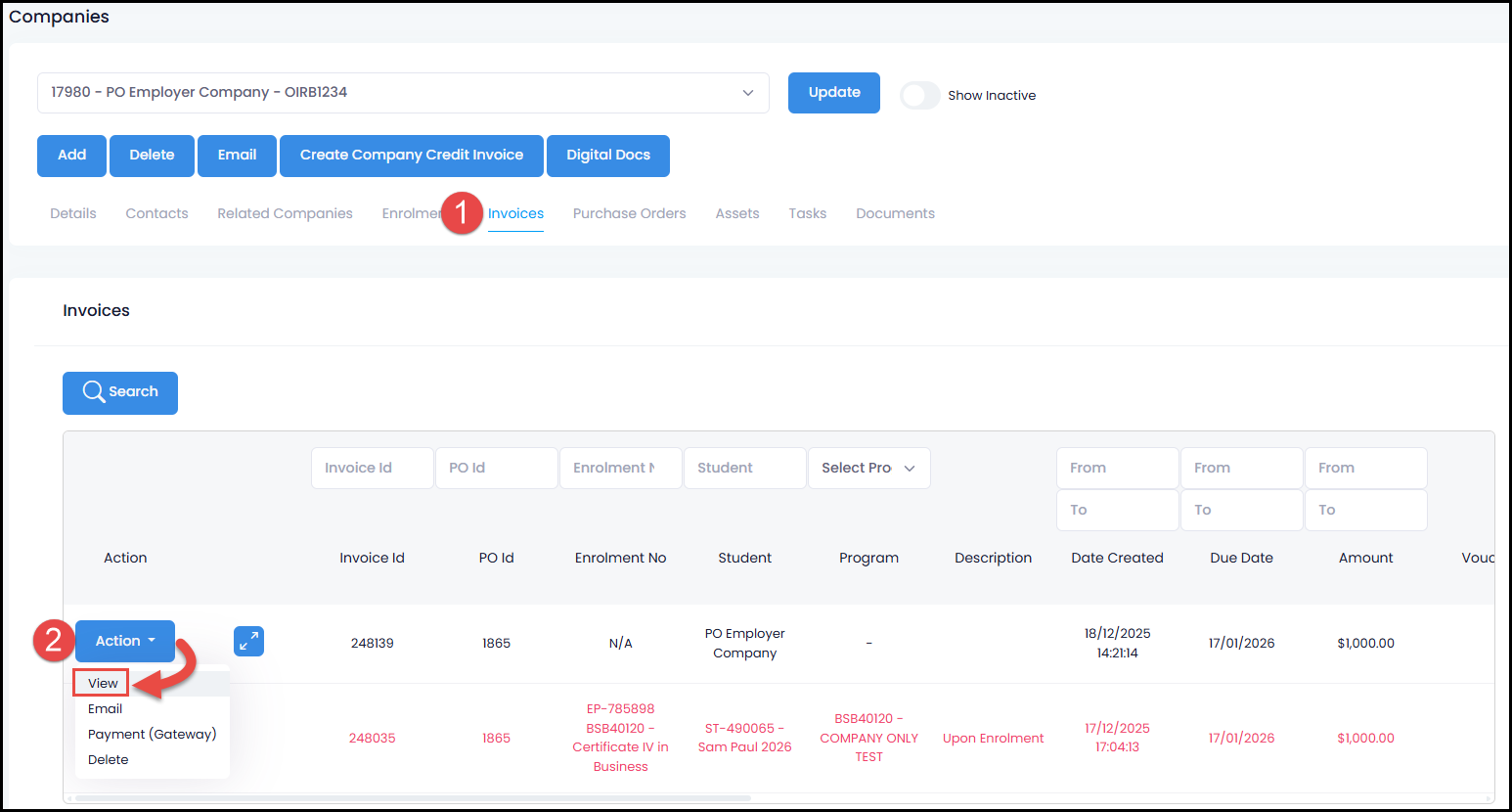Go to the Documents tab
This screenshot has width=1512, height=812.
895,213
